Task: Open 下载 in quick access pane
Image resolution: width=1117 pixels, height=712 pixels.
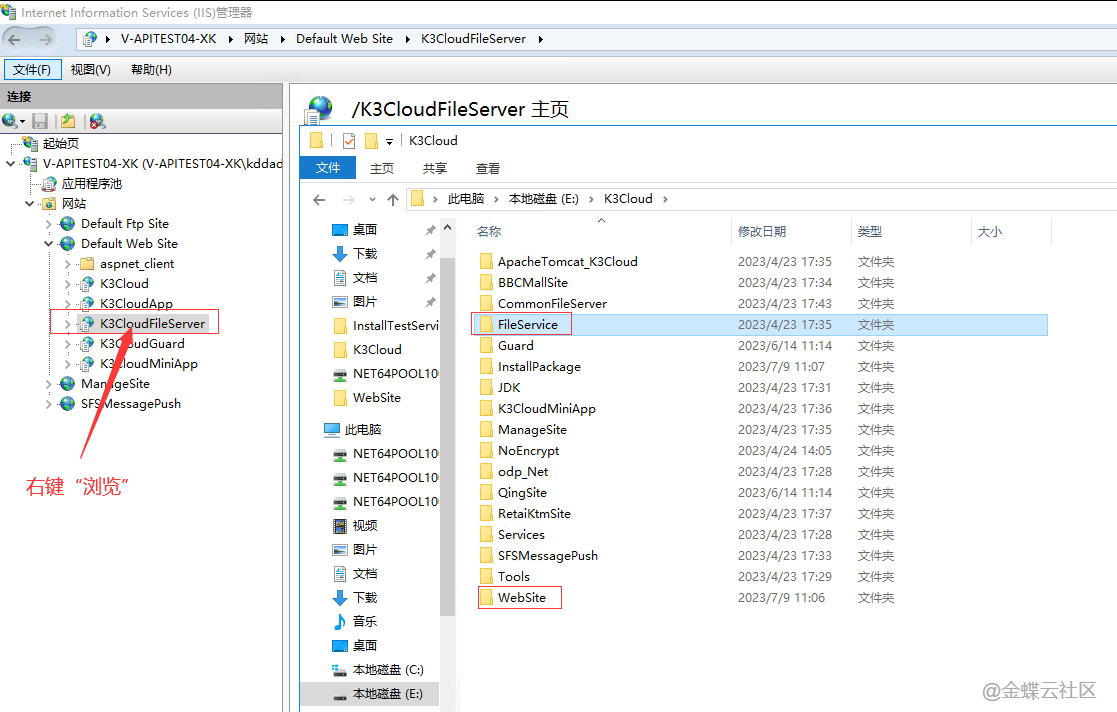Action: tap(365, 254)
